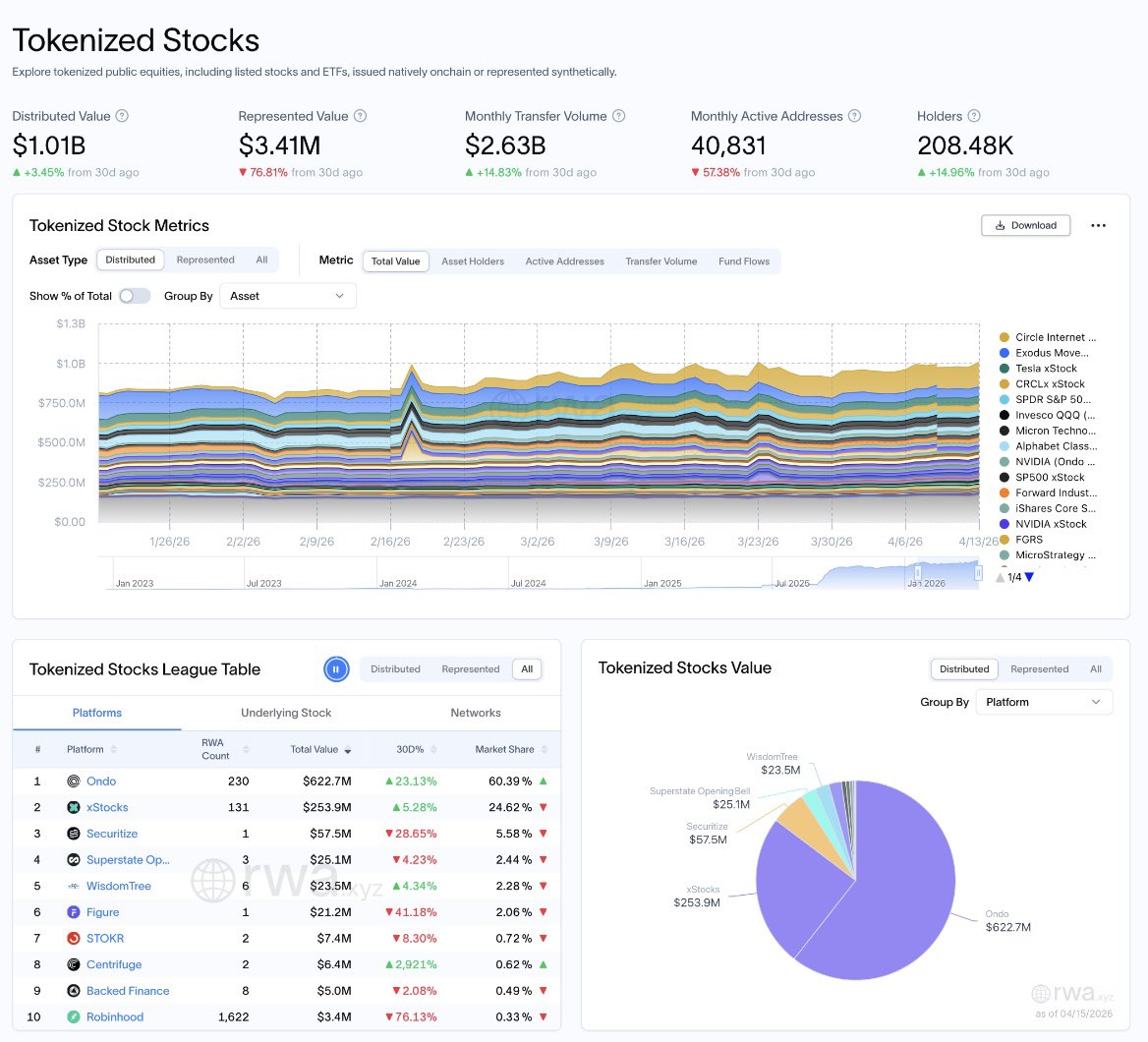Click the Robinhood platform logo icon

(x=73, y=1017)
